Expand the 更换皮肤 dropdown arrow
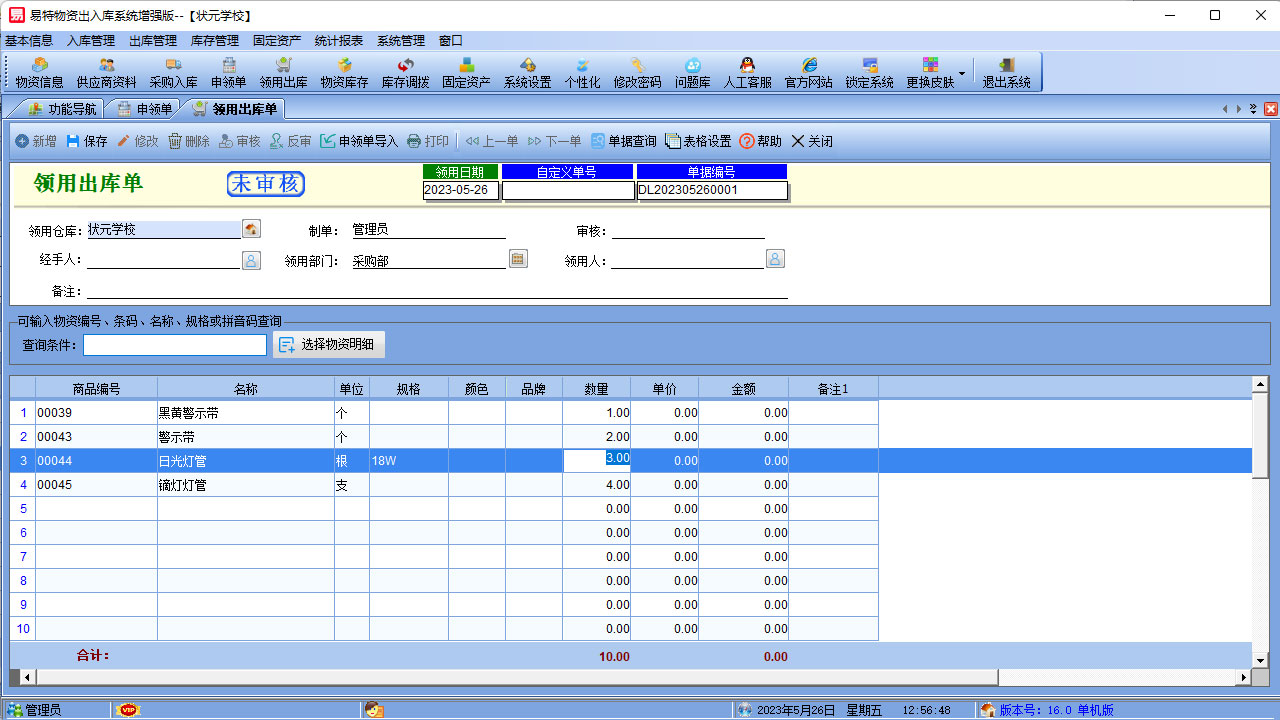 (x=962, y=73)
